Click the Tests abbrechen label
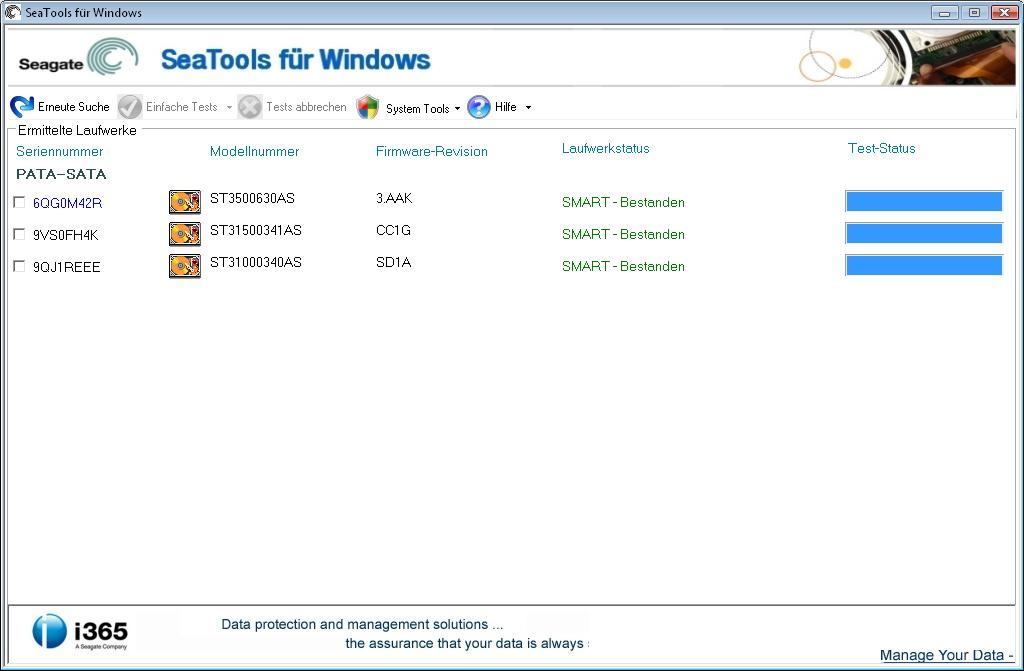1024x671 pixels. click(306, 106)
